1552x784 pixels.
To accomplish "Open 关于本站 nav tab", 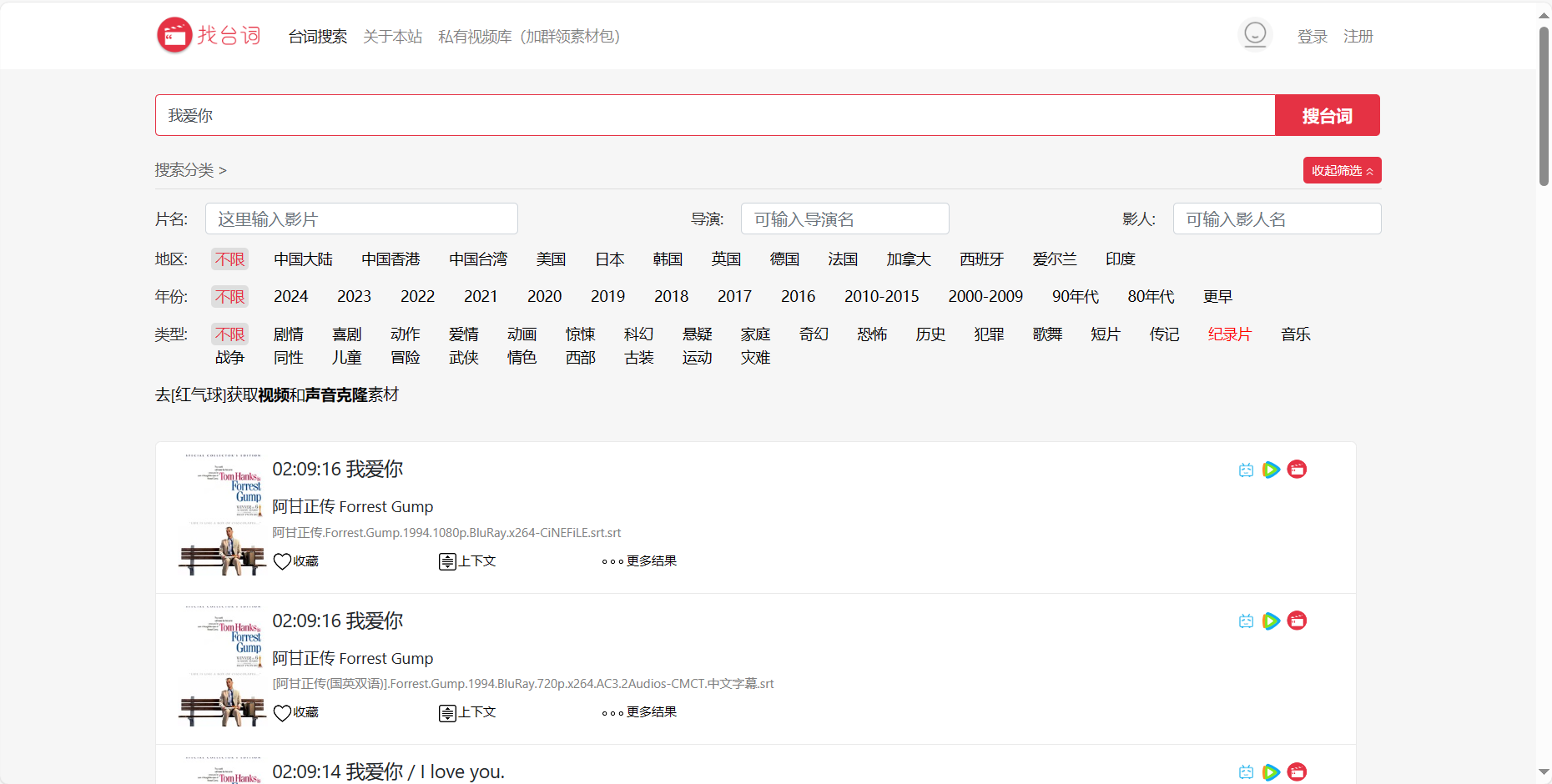I will (392, 37).
